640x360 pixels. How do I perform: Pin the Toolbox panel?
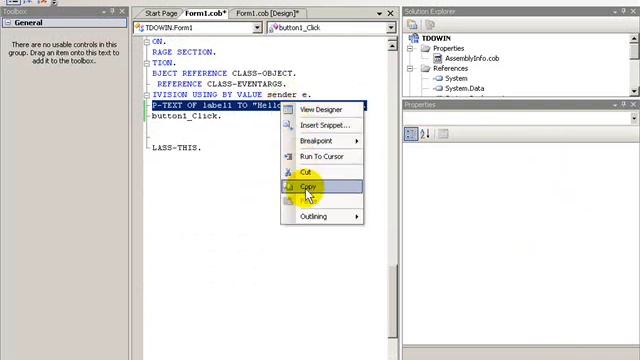click(x=113, y=11)
